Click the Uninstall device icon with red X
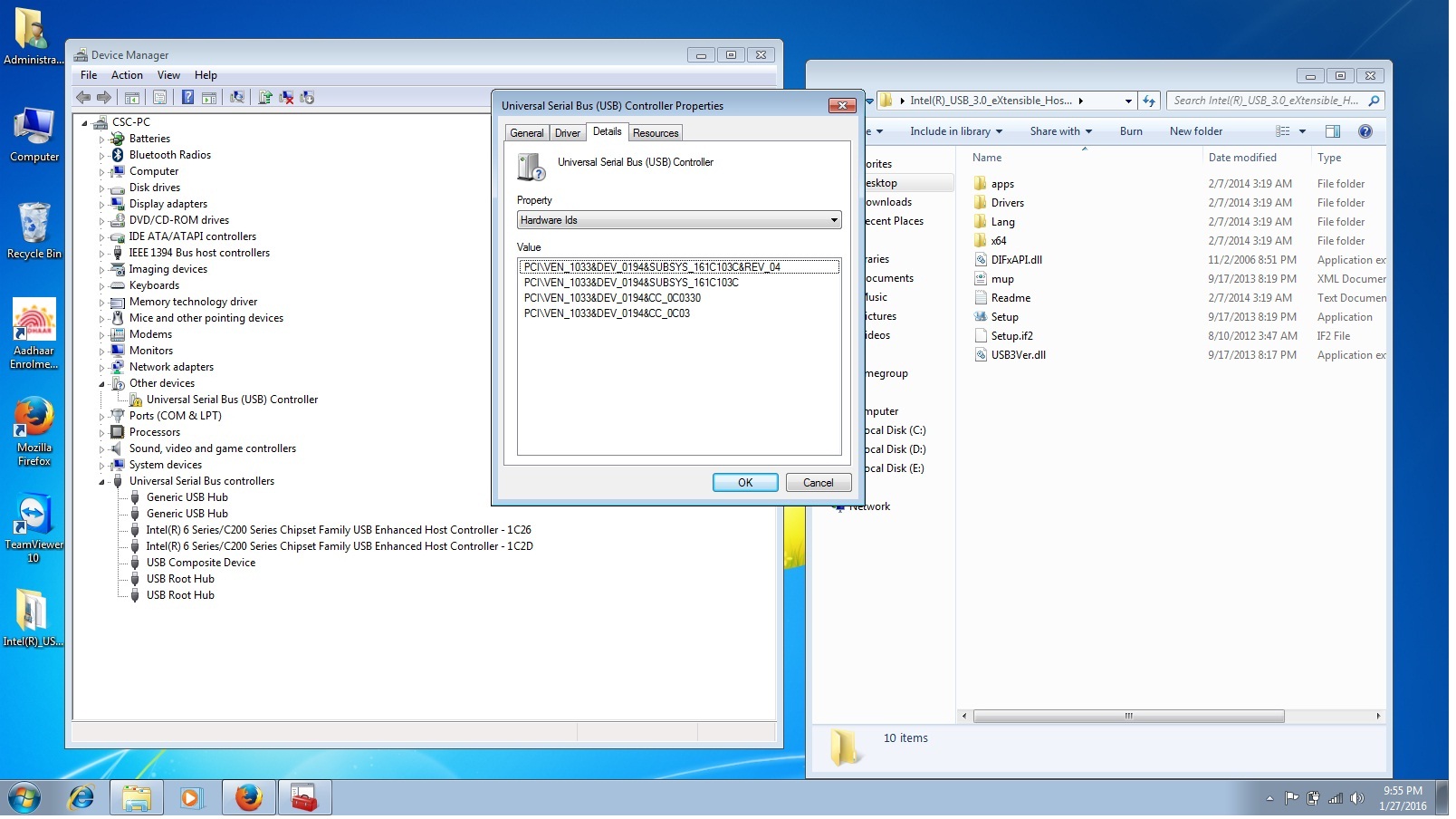1456x819 pixels. click(x=286, y=98)
